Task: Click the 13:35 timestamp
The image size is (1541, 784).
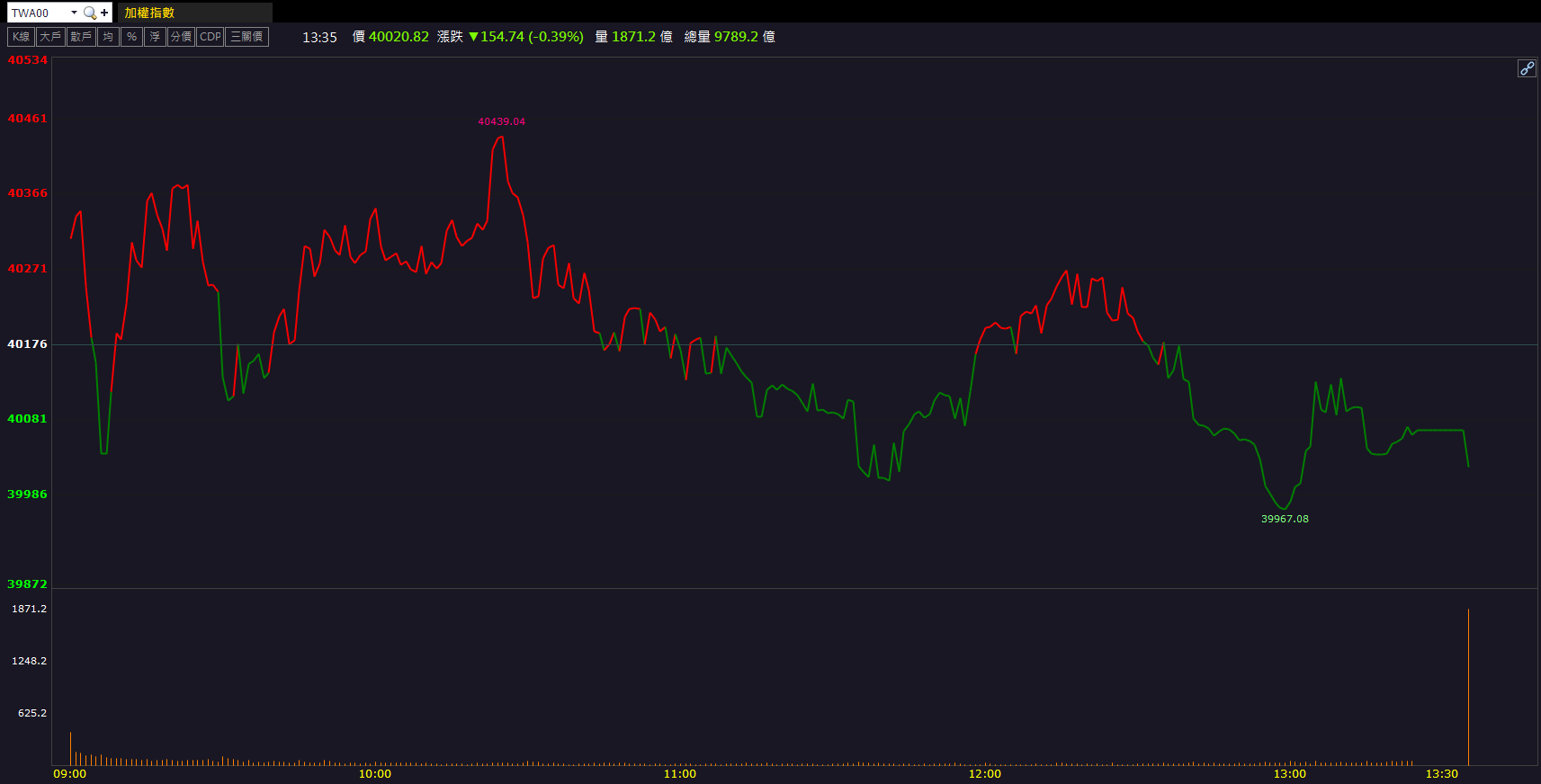Action: click(319, 38)
